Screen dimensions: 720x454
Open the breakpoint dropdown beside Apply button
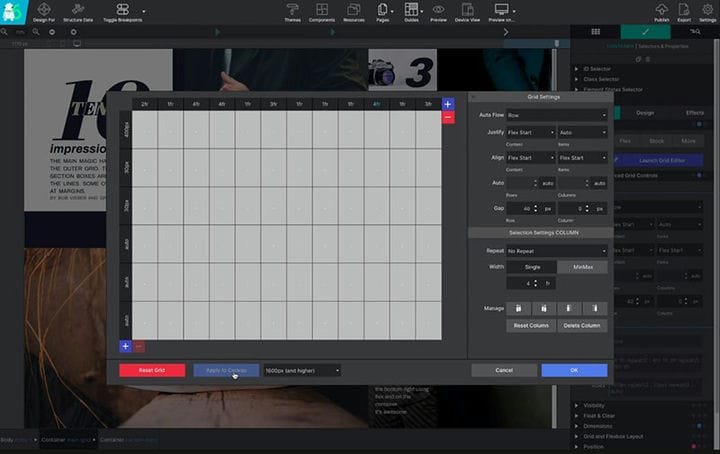click(302, 370)
